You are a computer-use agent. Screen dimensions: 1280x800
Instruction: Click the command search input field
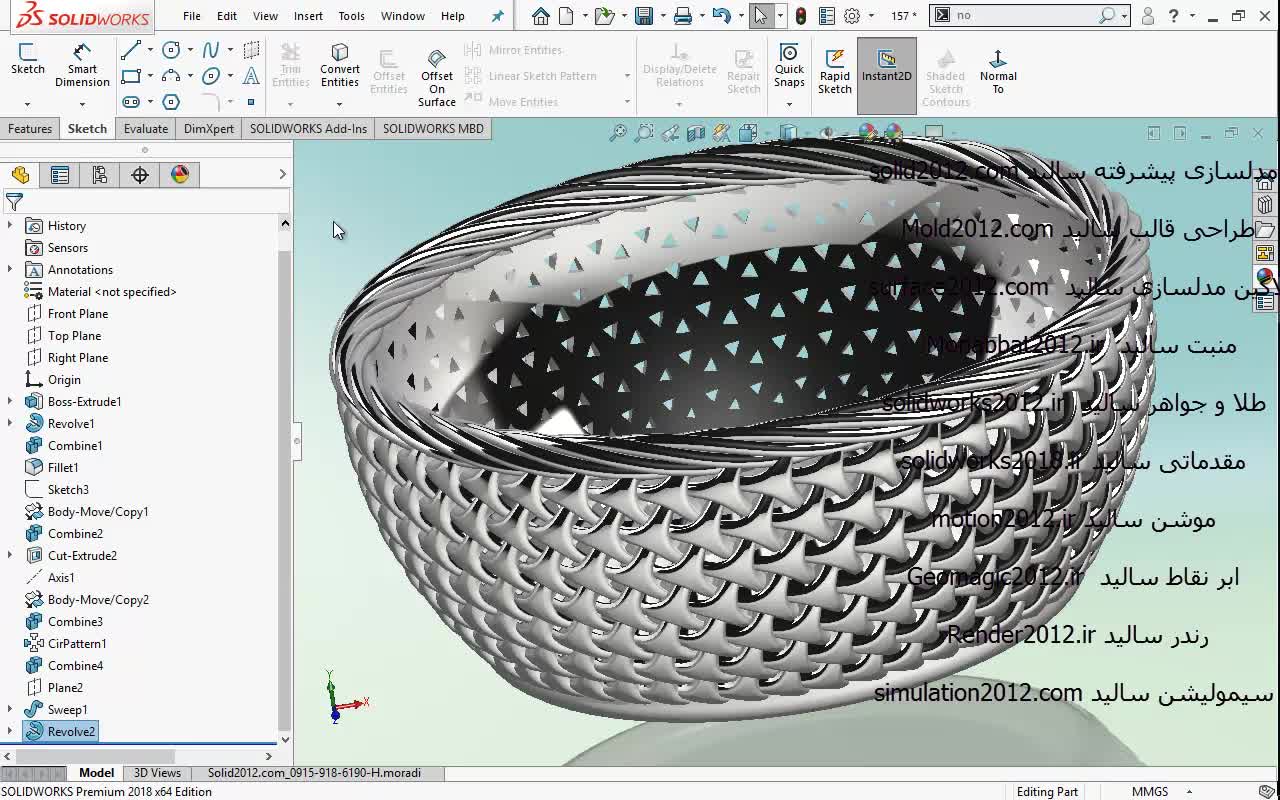pos(1026,16)
